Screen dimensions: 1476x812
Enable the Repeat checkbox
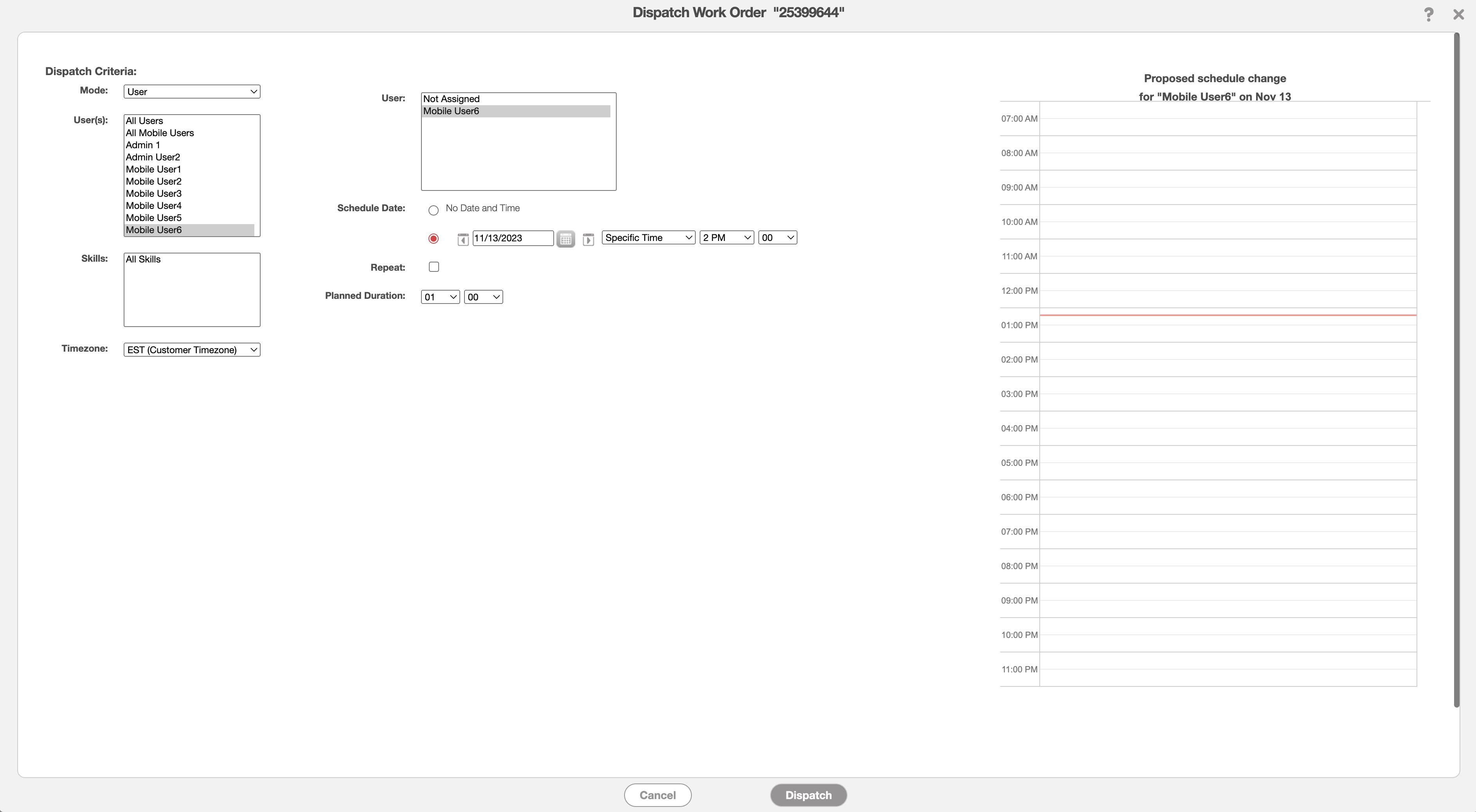click(434, 267)
